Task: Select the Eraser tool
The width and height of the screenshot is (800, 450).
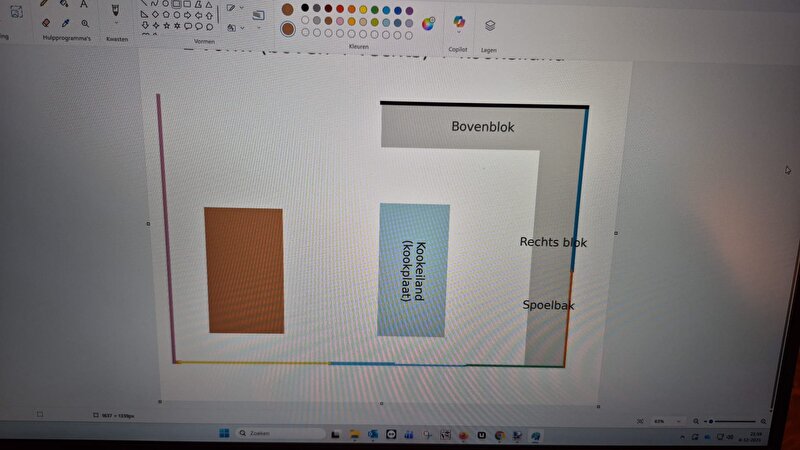Action: [x=44, y=22]
